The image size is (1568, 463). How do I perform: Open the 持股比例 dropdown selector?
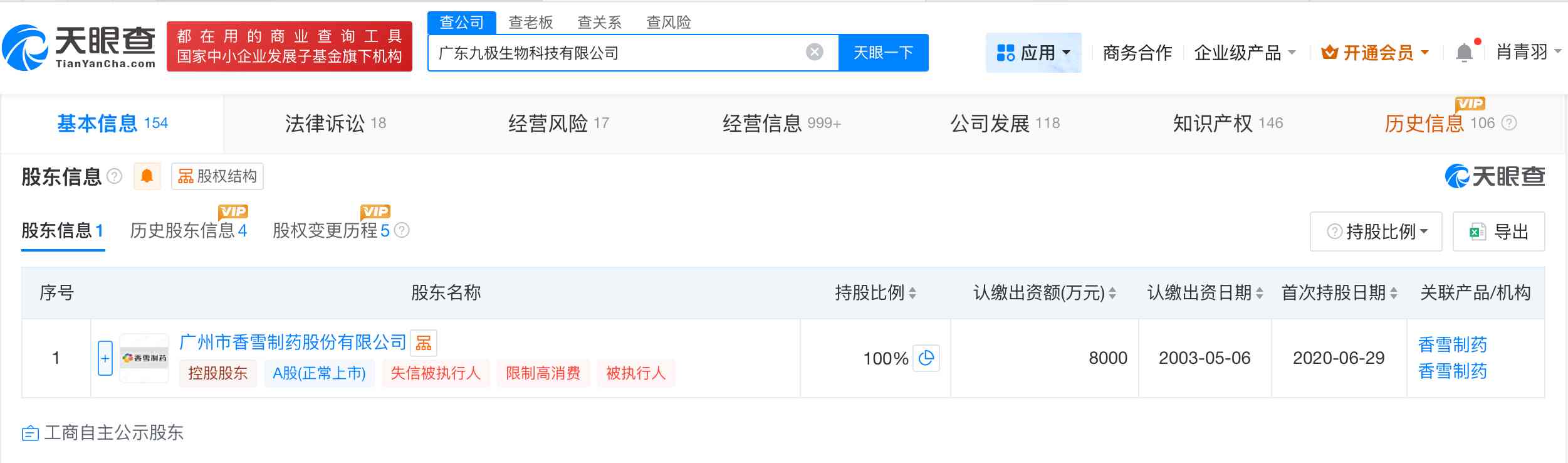click(x=1376, y=232)
